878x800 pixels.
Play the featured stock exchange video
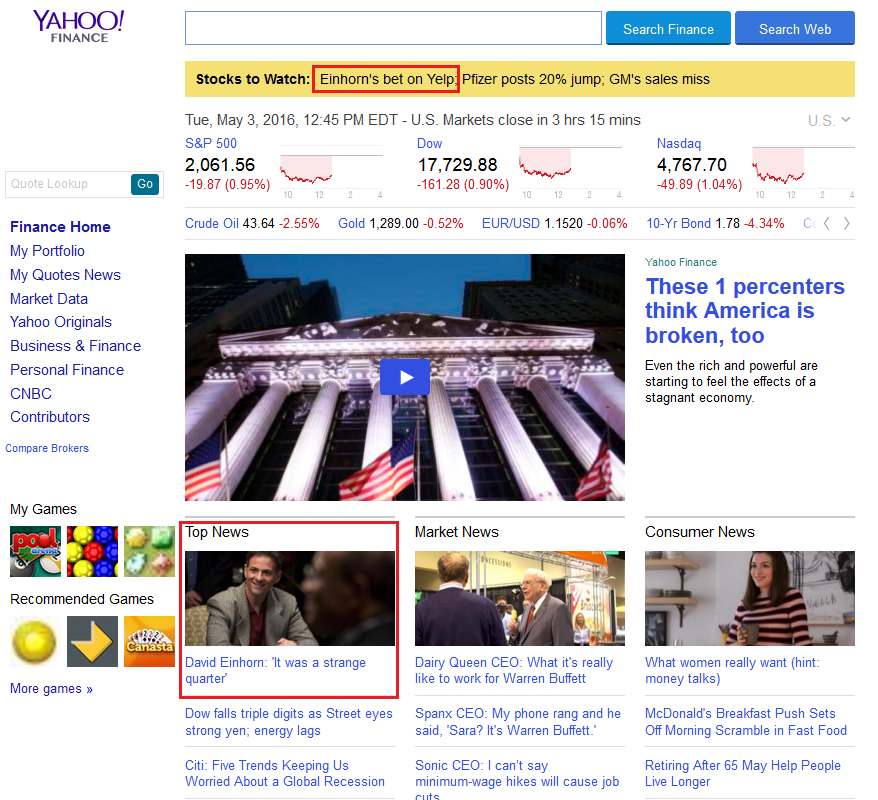[404, 377]
